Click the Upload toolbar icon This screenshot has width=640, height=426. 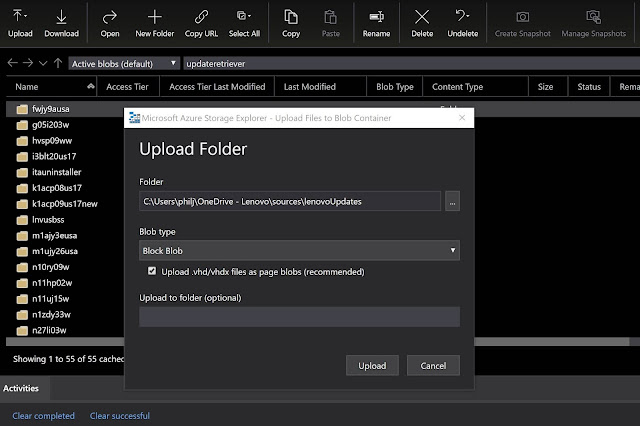click(20, 23)
